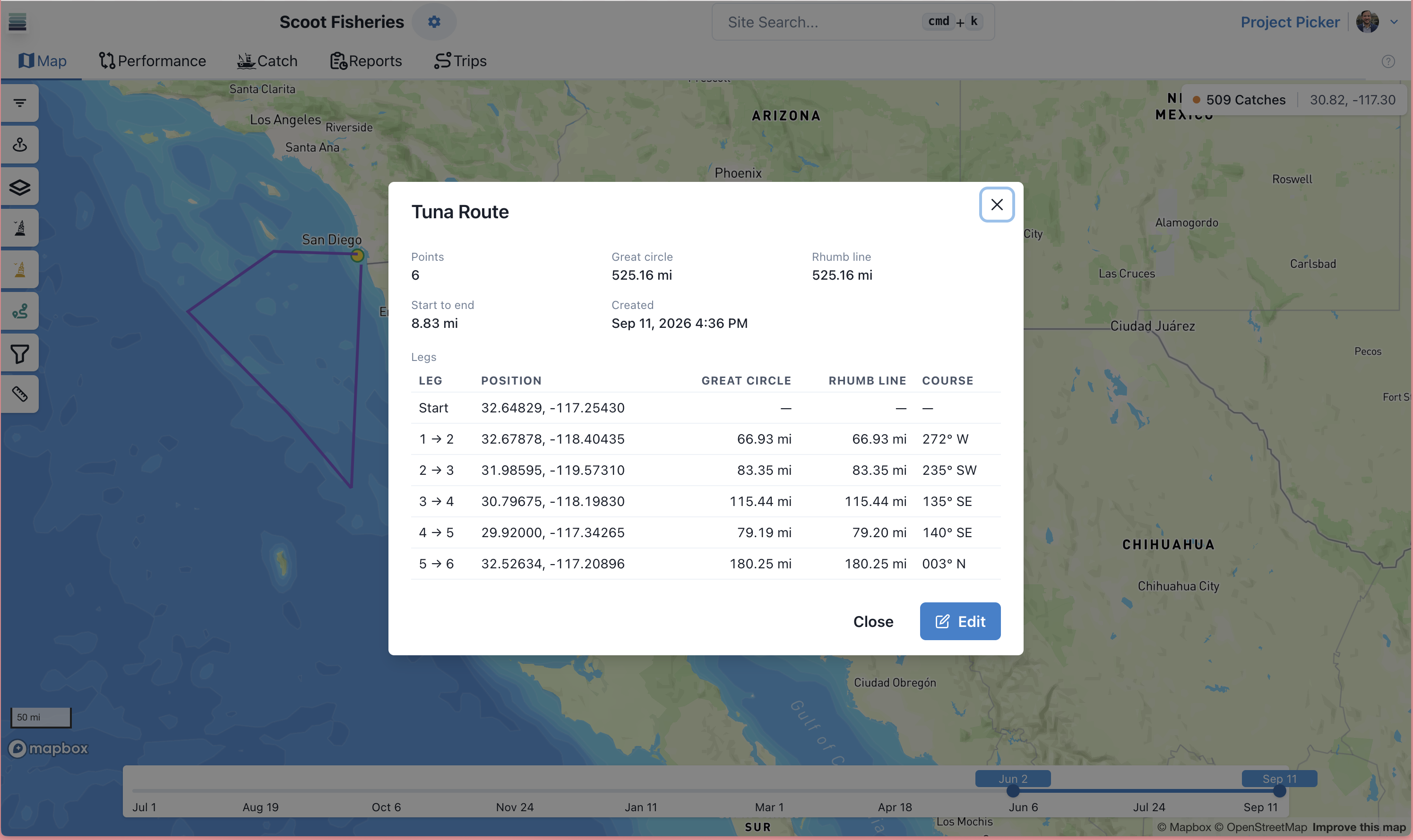Screen dimensions: 1413x840
Task: Select the location pin map tool
Action: (x=20, y=145)
